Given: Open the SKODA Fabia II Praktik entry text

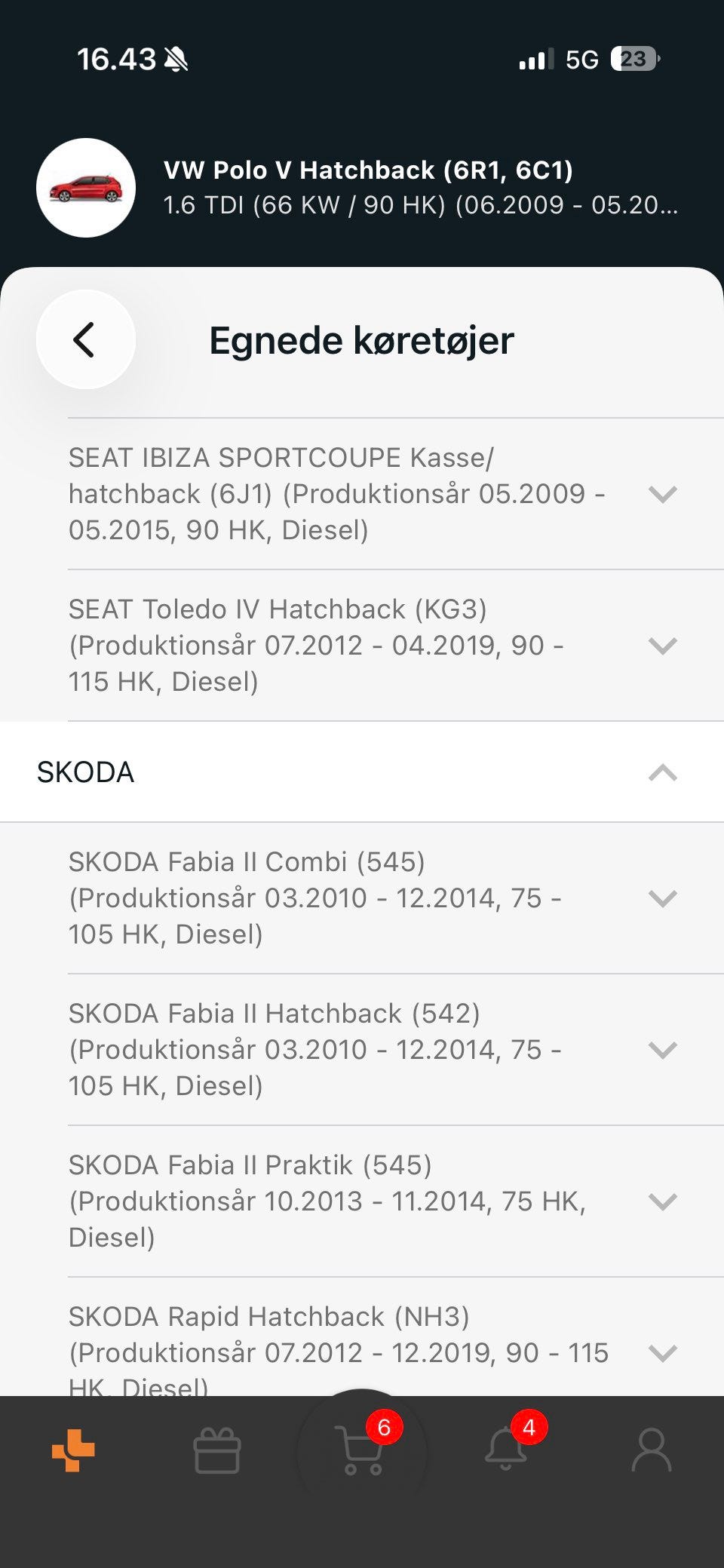Looking at the screenshot, I should pyautogui.click(x=327, y=1201).
